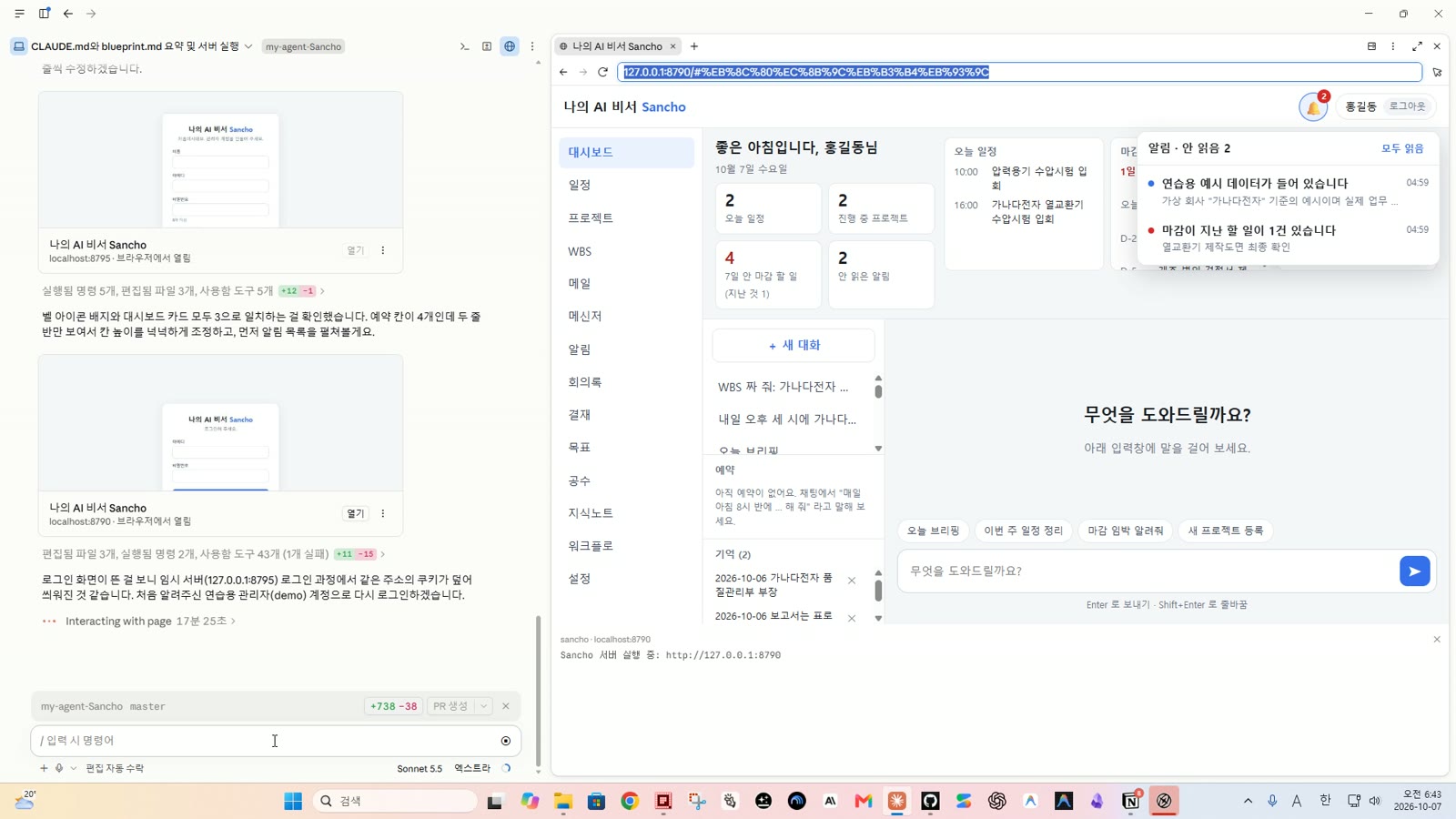Send the chat message with the blue arrow
This screenshot has height=819, width=1456.
point(1414,571)
